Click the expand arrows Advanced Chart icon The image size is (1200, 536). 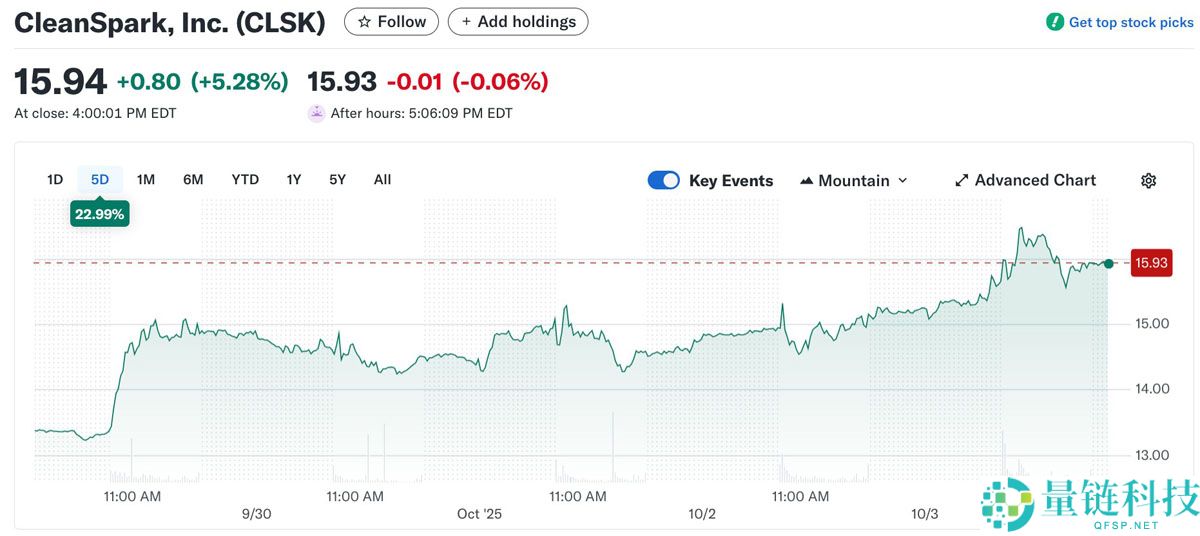pyautogui.click(x=962, y=181)
